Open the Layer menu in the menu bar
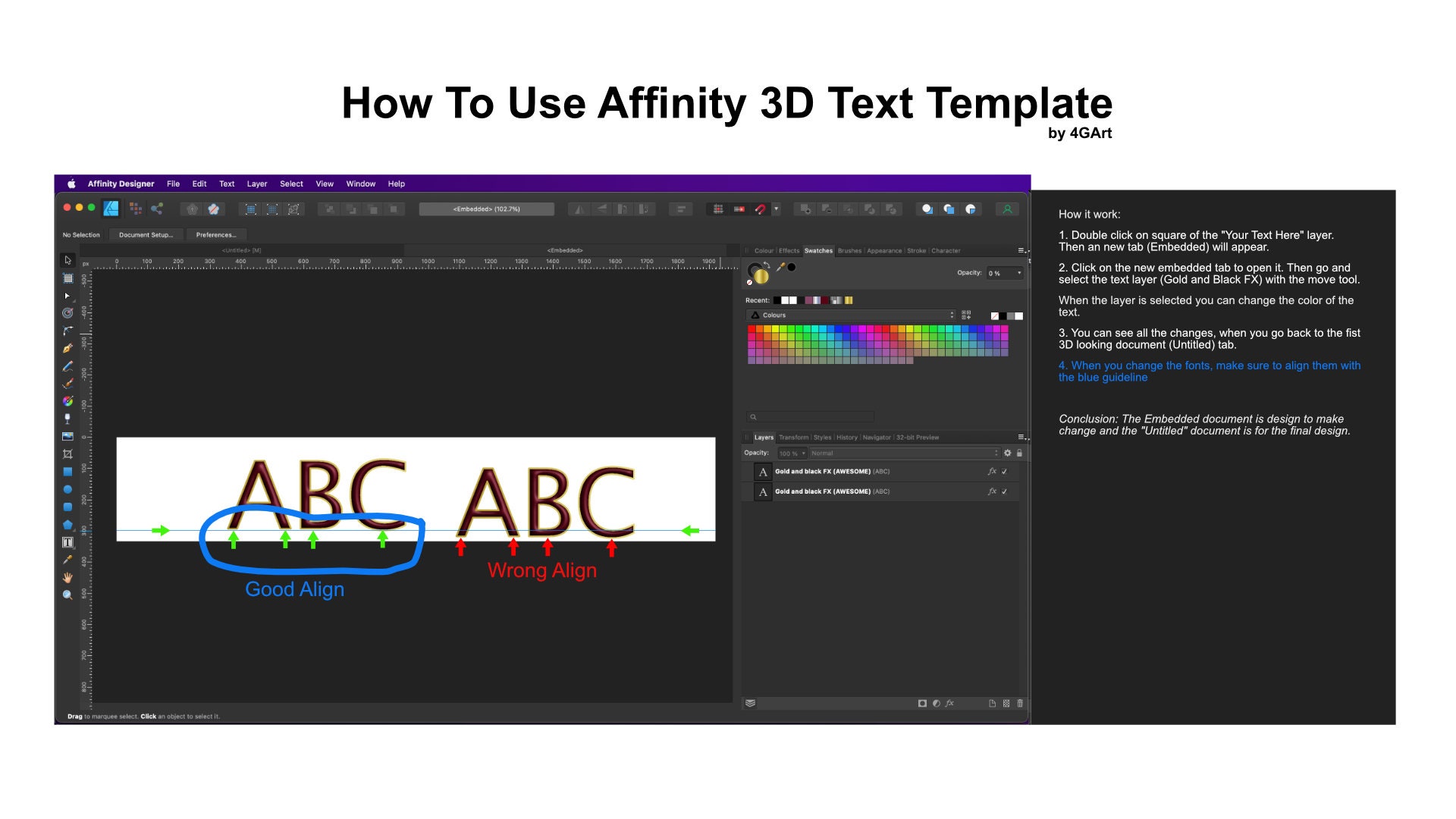 click(x=257, y=184)
